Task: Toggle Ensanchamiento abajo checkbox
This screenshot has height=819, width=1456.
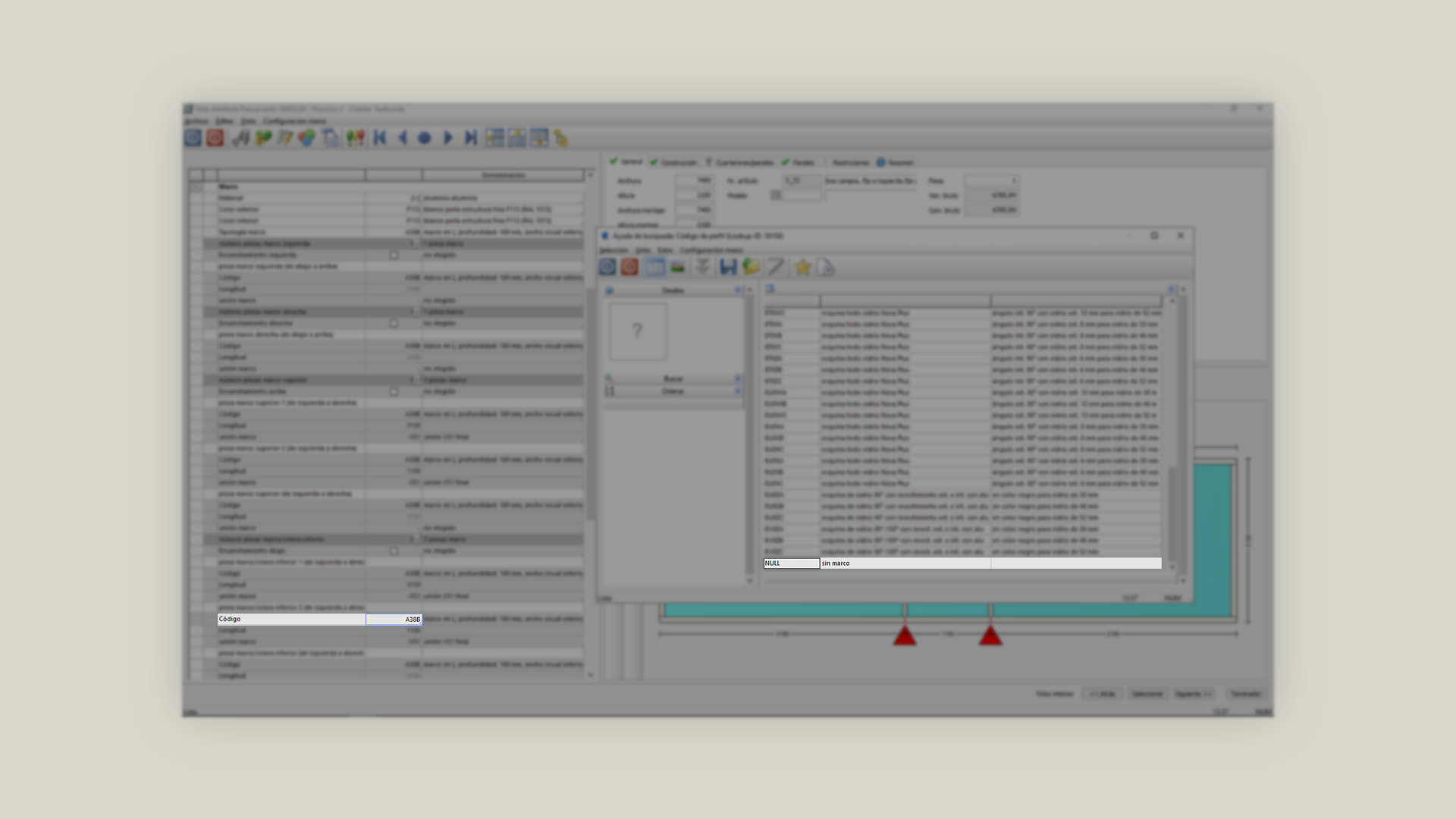Action: click(394, 551)
